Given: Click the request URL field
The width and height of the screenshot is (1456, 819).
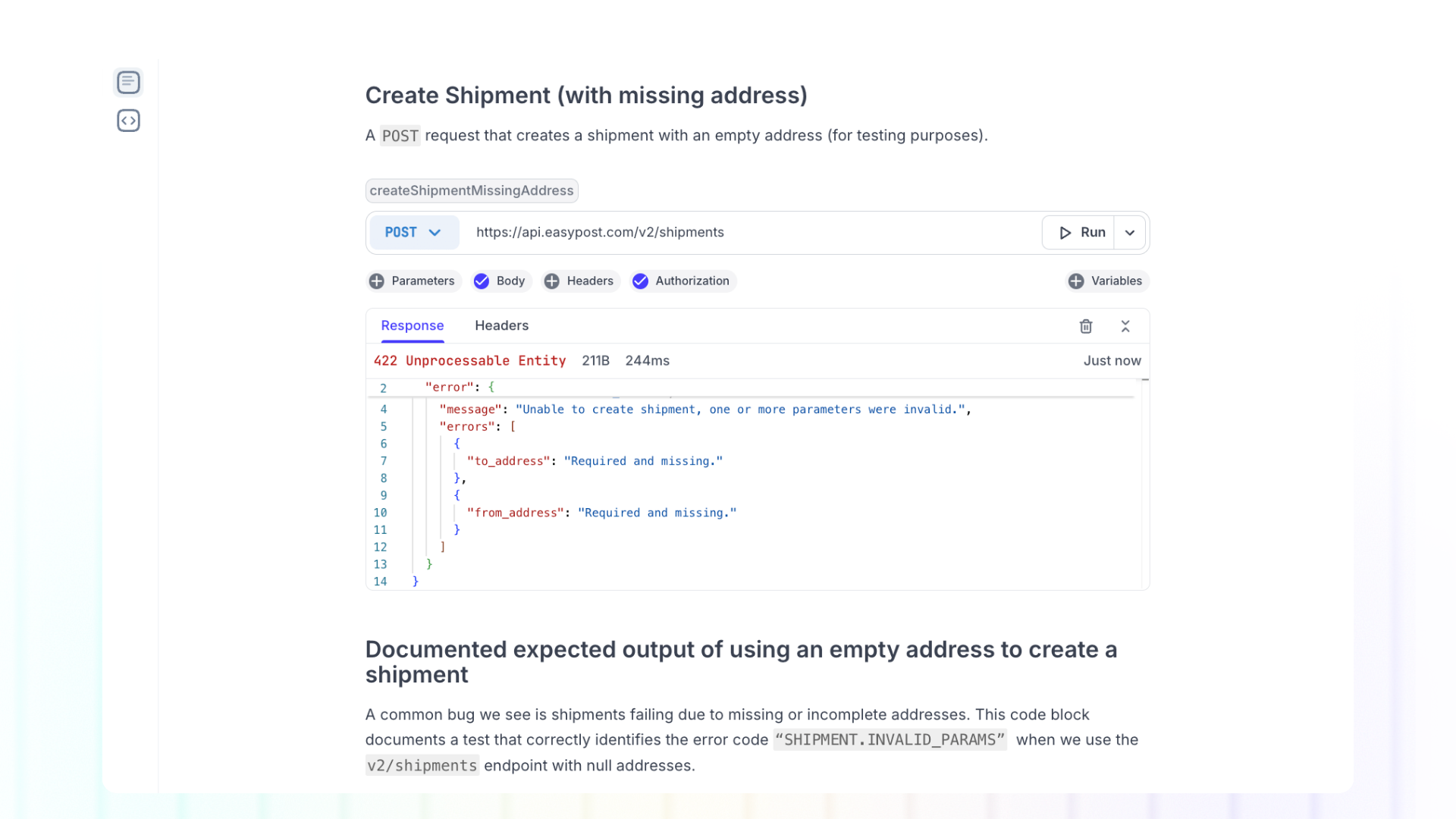Looking at the screenshot, I should point(751,233).
